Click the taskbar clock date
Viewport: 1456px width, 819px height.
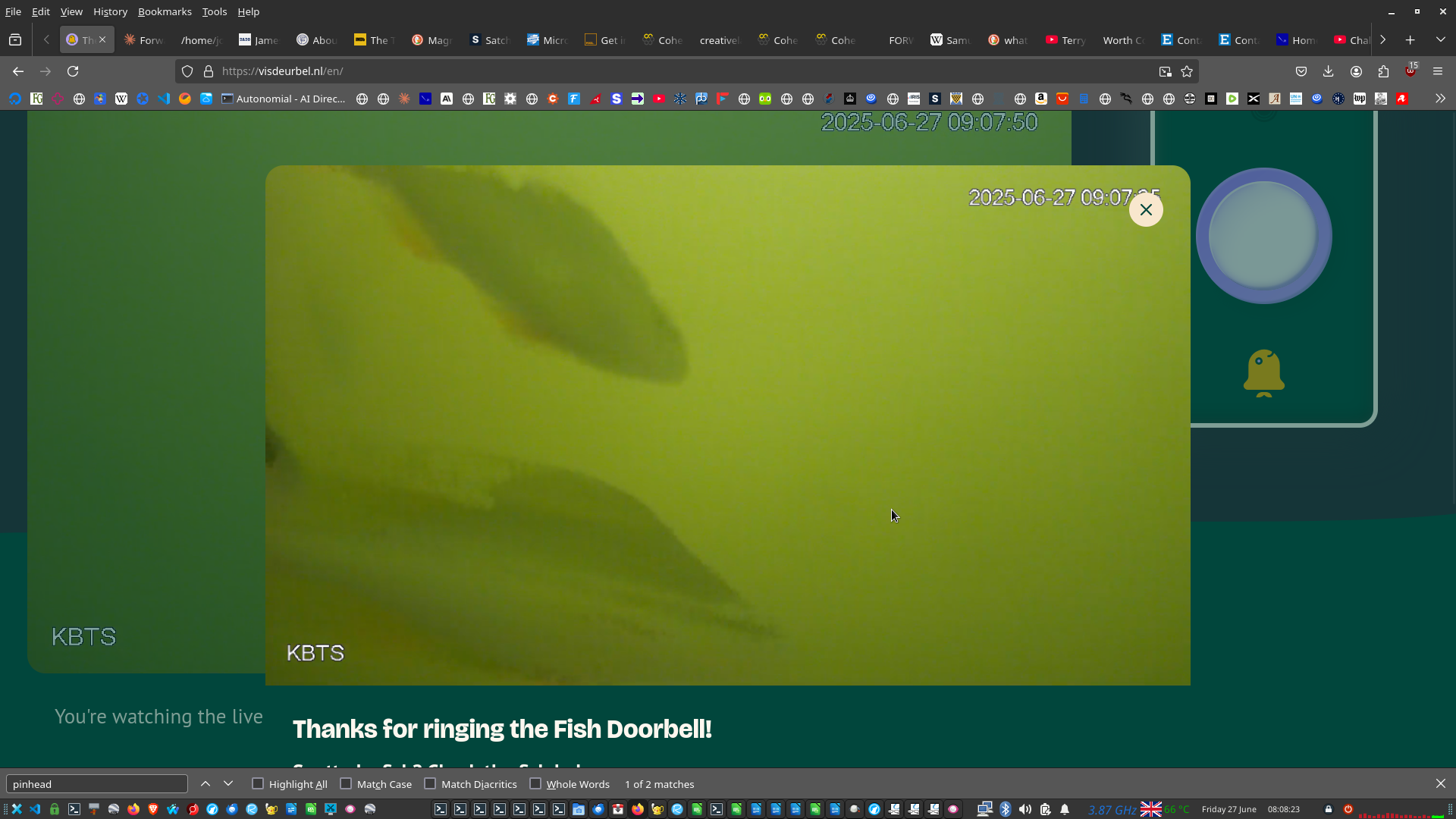(1229, 809)
